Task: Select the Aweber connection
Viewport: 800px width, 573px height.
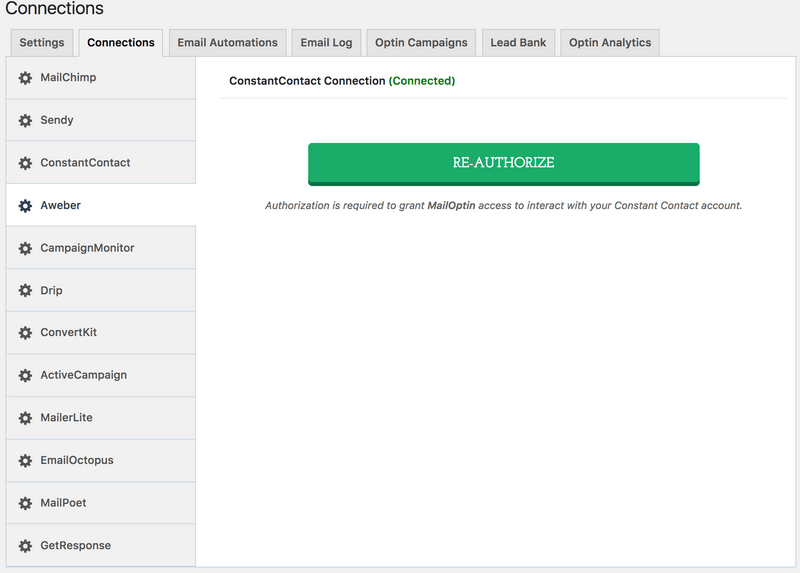Action: (x=101, y=205)
